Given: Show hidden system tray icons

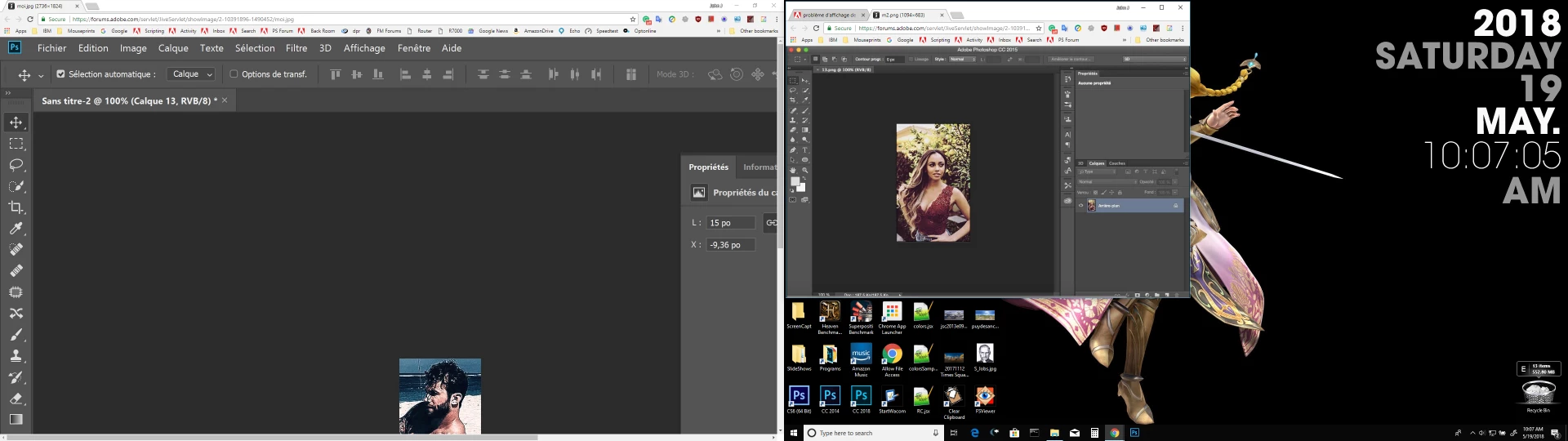Looking at the screenshot, I should [x=1472, y=433].
